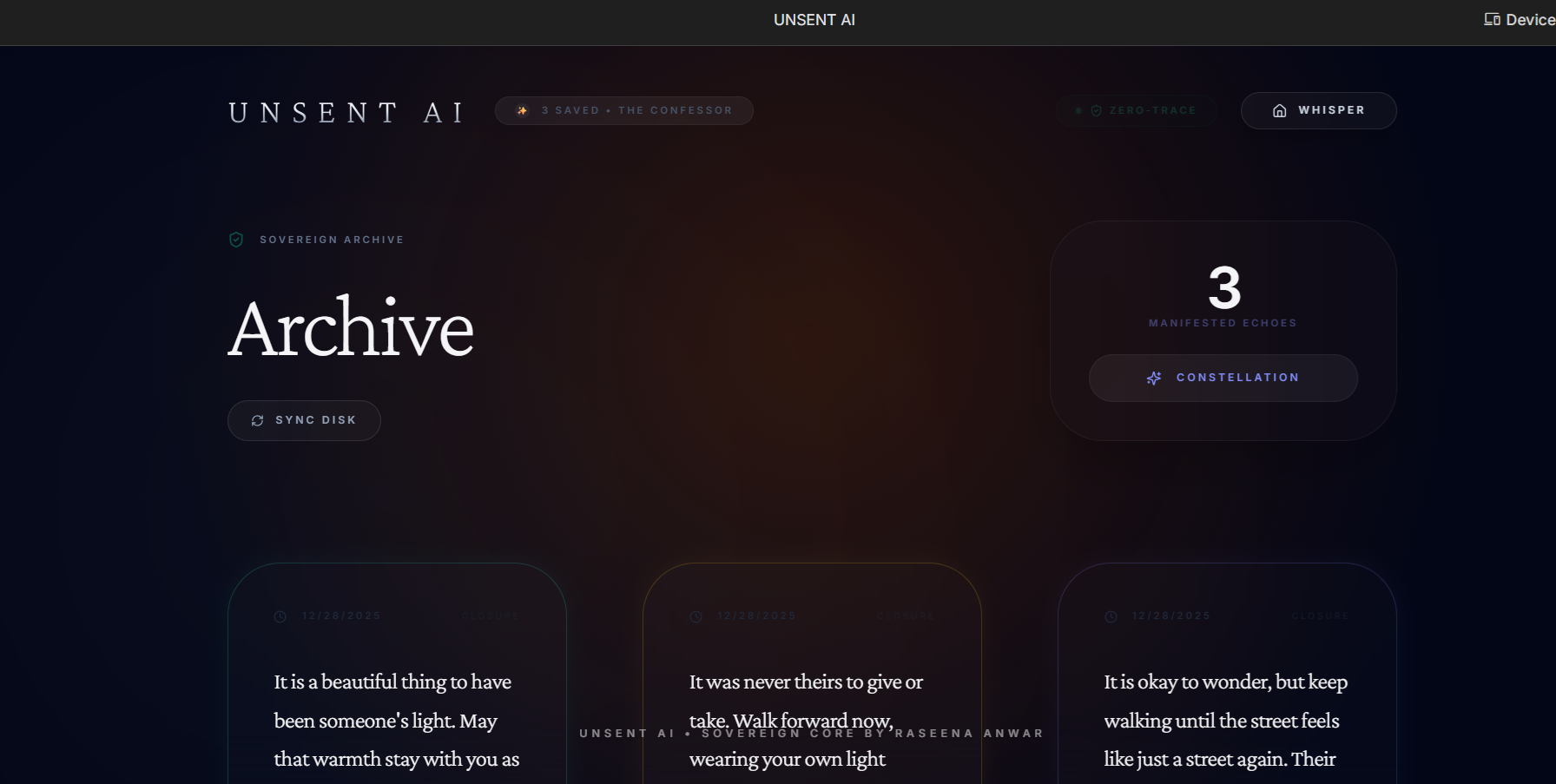Click the orange sparkle icon in the saved badge
This screenshot has height=784, width=1556.
tap(522, 110)
